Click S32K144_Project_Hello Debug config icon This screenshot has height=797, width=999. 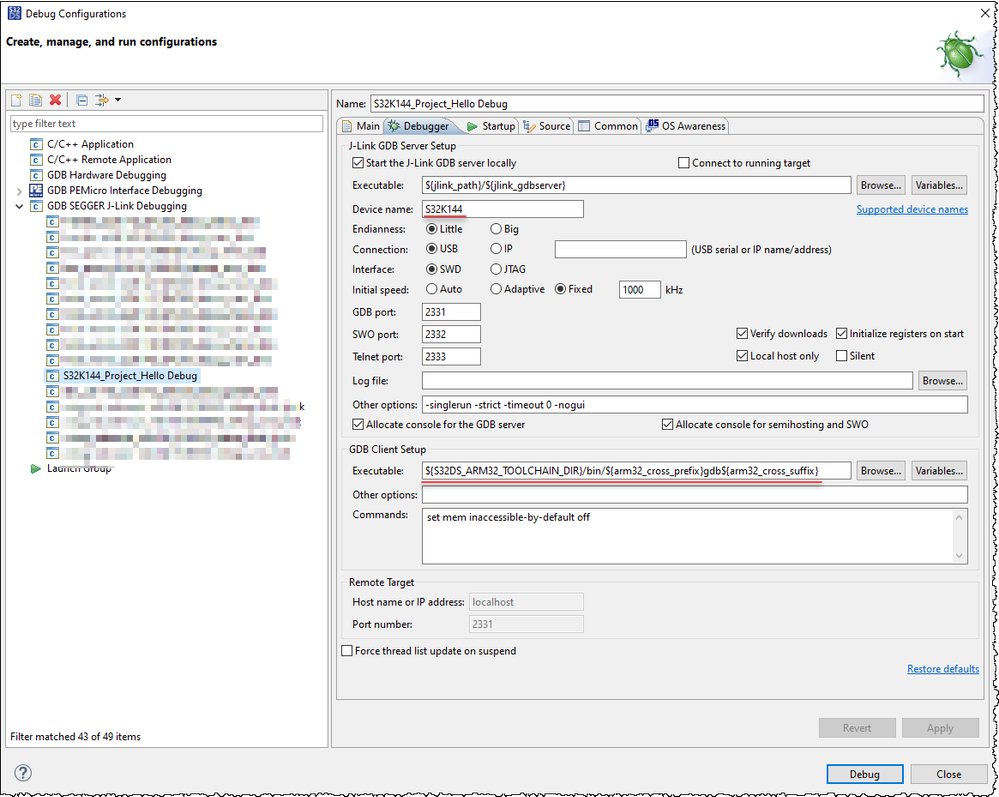point(52,376)
